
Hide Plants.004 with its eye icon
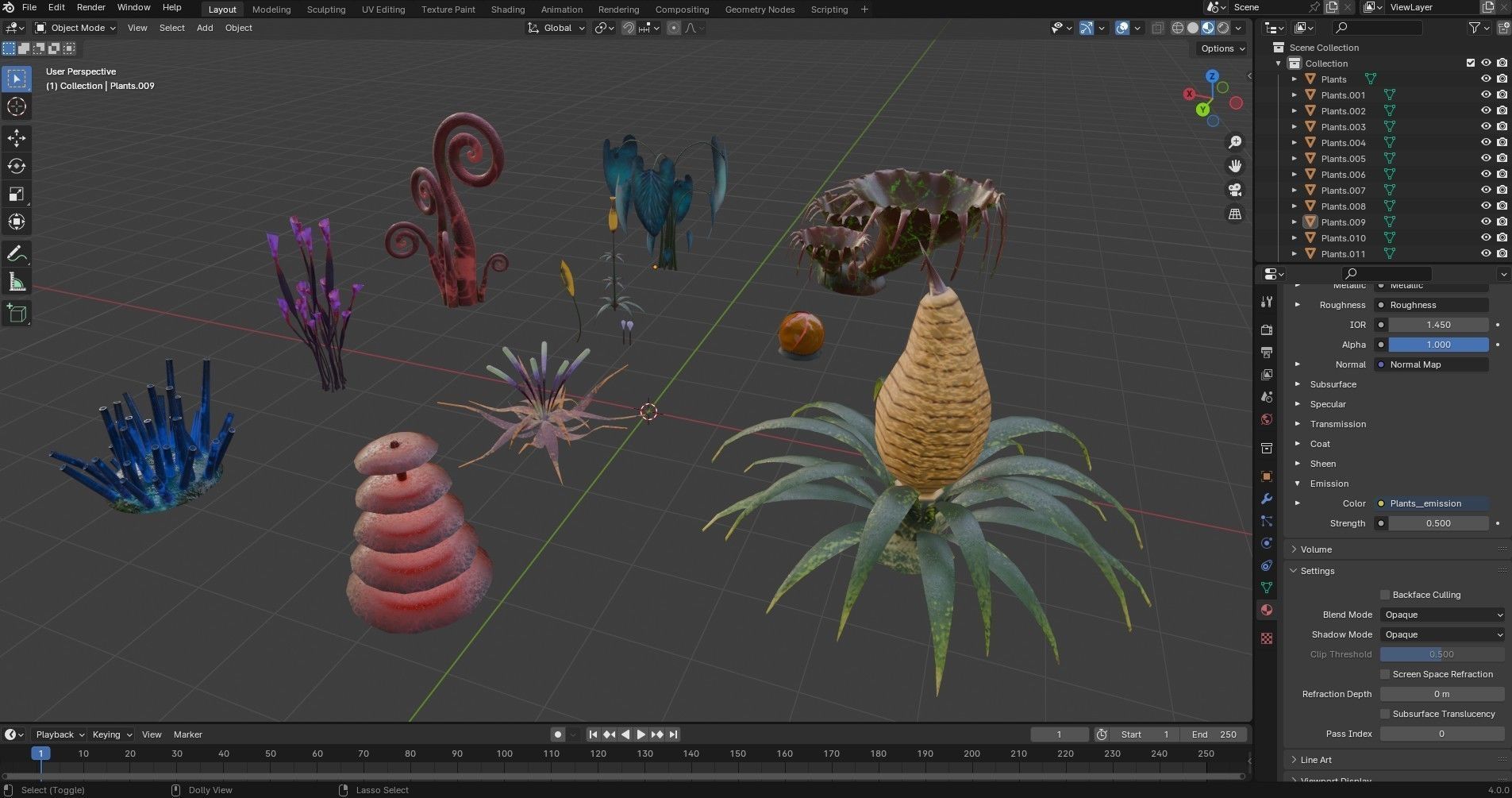tap(1486, 143)
